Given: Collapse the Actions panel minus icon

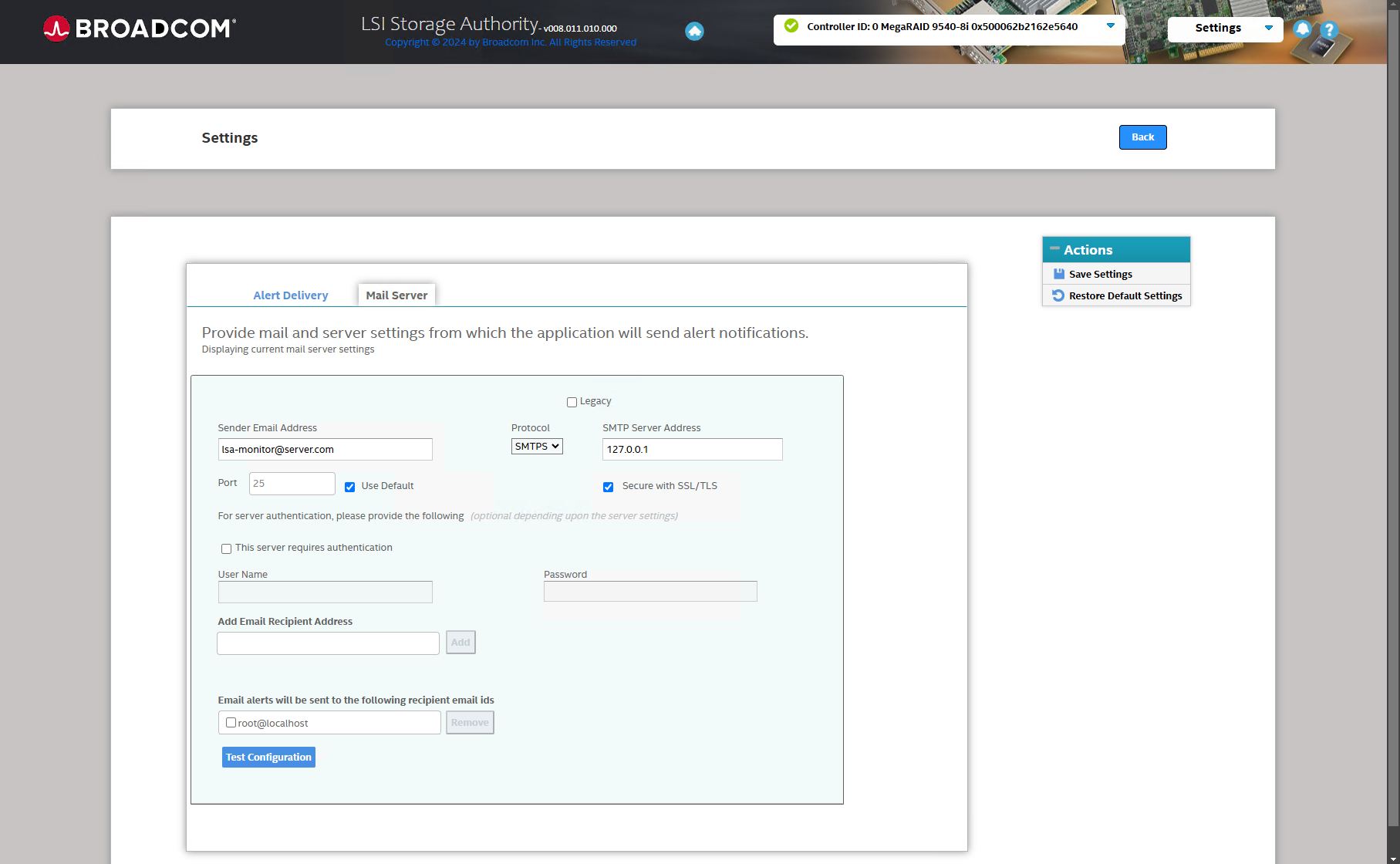Looking at the screenshot, I should coord(1054,248).
